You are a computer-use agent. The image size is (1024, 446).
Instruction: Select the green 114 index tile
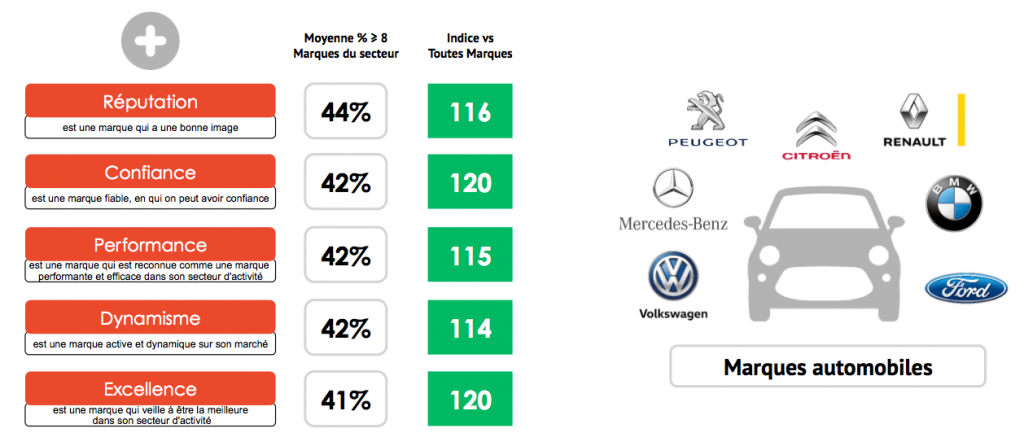tap(470, 327)
